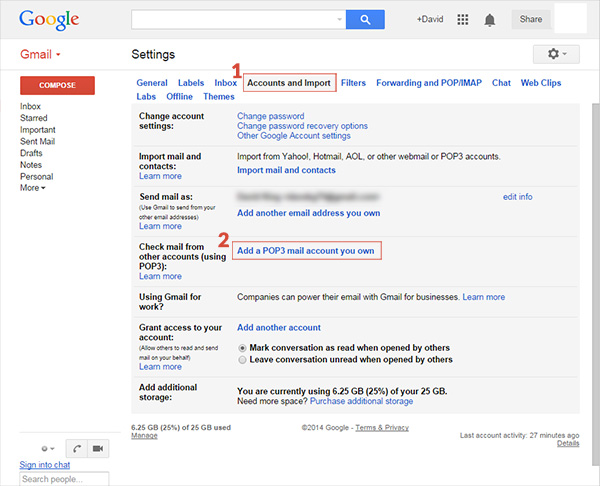Open the settings gear menu
This screenshot has width=600, height=486.
557,54
